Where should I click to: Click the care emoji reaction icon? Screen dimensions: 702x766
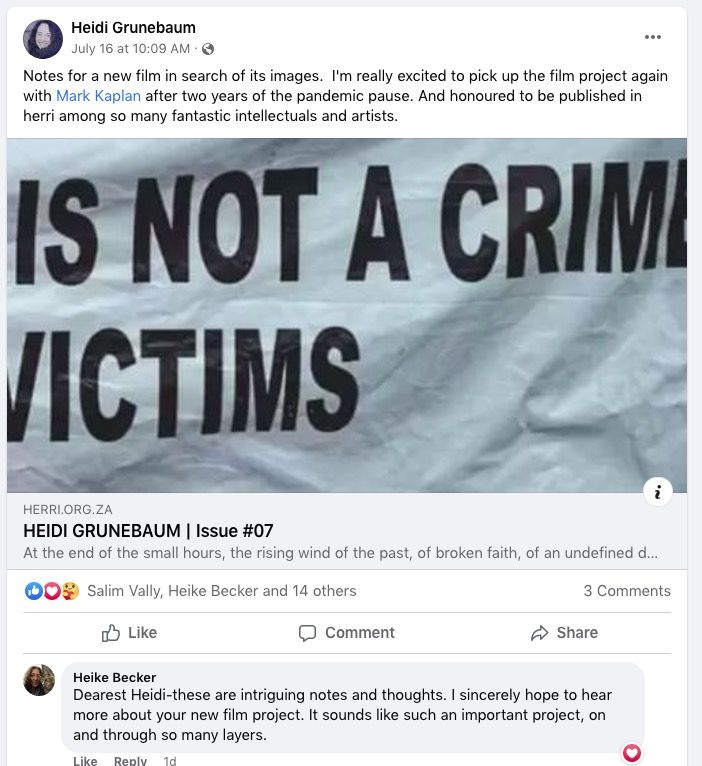(70, 591)
